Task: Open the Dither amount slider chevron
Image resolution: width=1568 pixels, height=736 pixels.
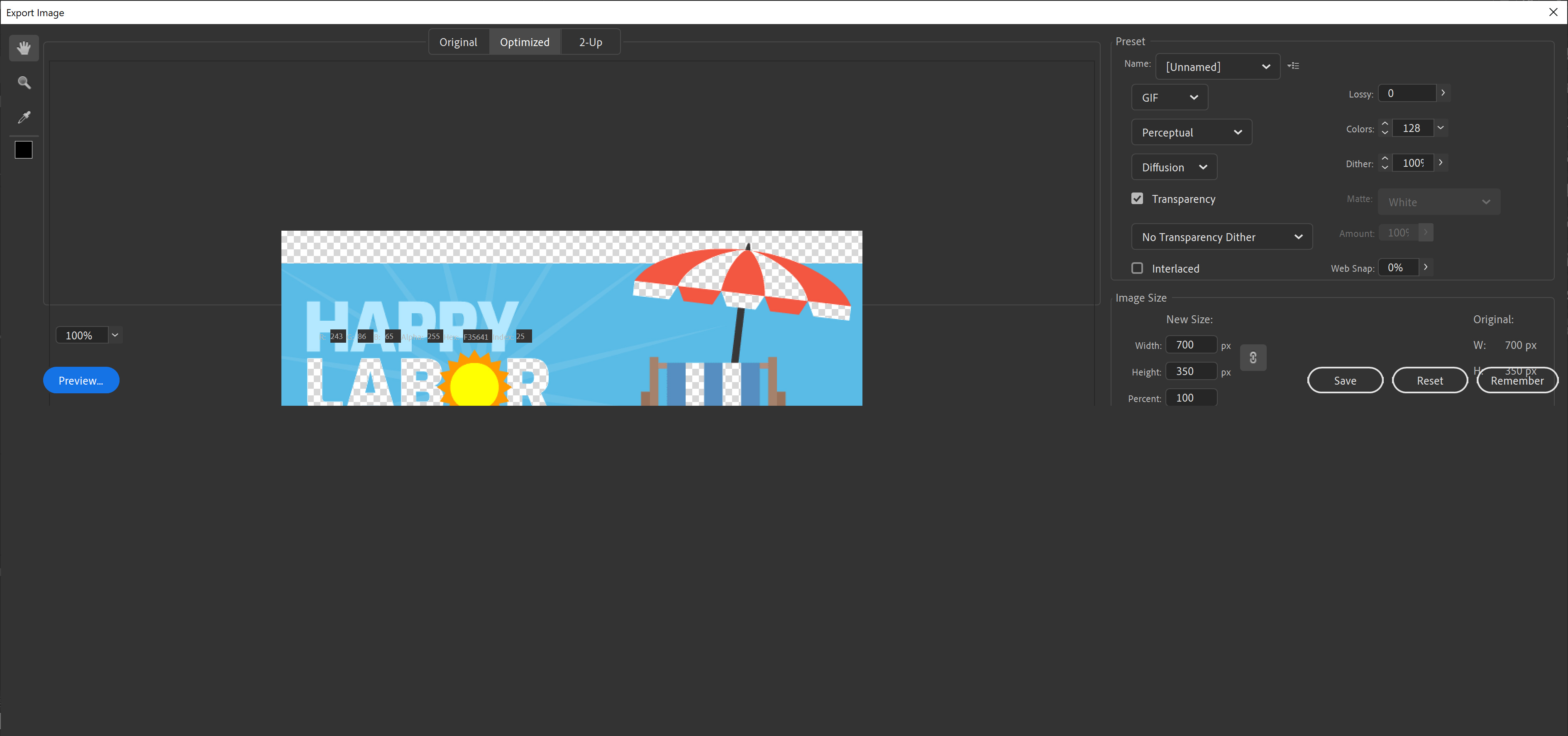Action: point(1441,162)
